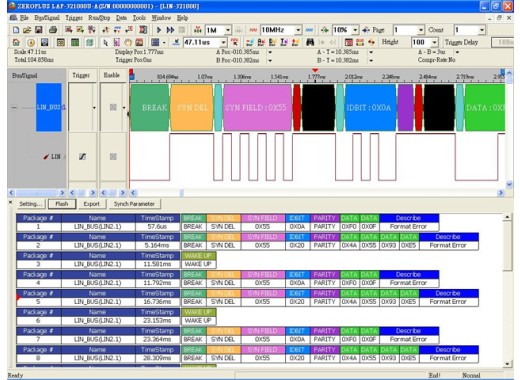Open the Trigger menu
The width and height of the screenshot is (520, 380).
click(74, 18)
